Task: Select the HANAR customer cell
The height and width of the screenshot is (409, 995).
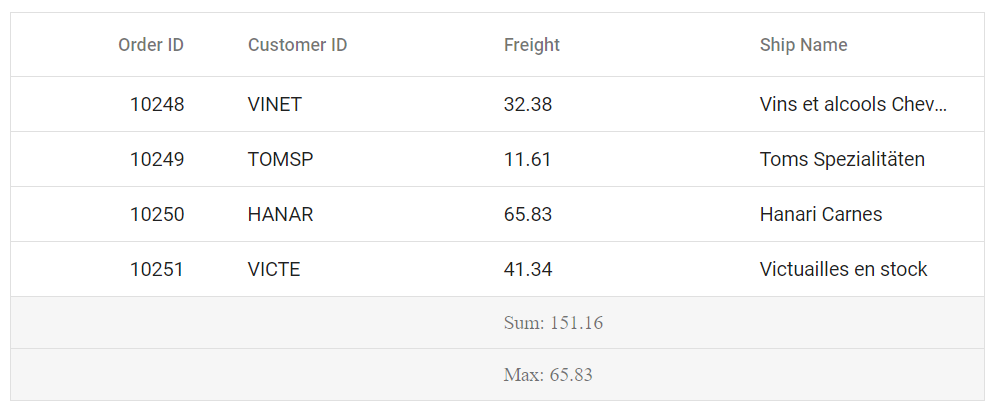Action: point(281,214)
